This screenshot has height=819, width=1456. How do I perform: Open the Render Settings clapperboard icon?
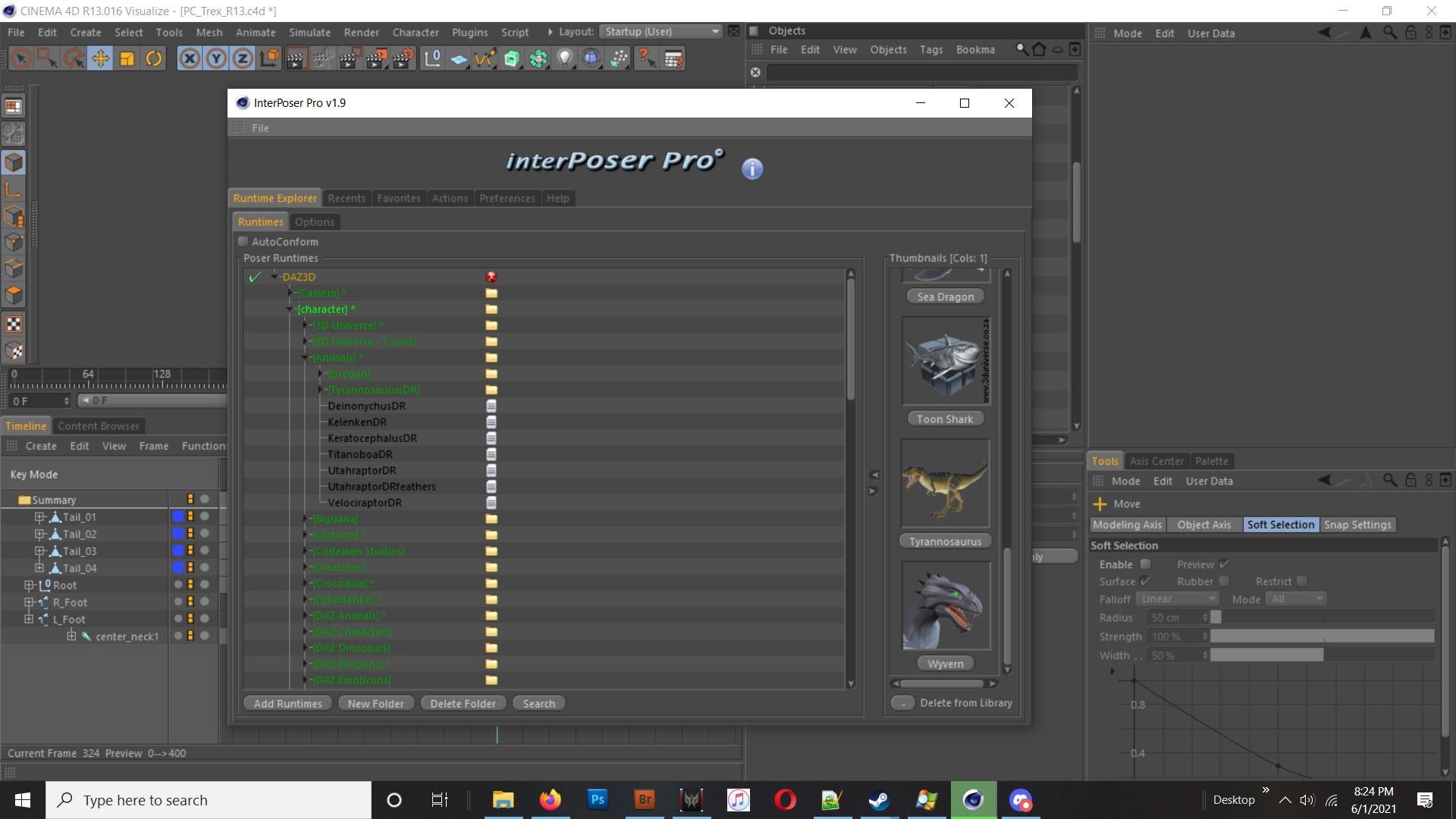[x=403, y=58]
